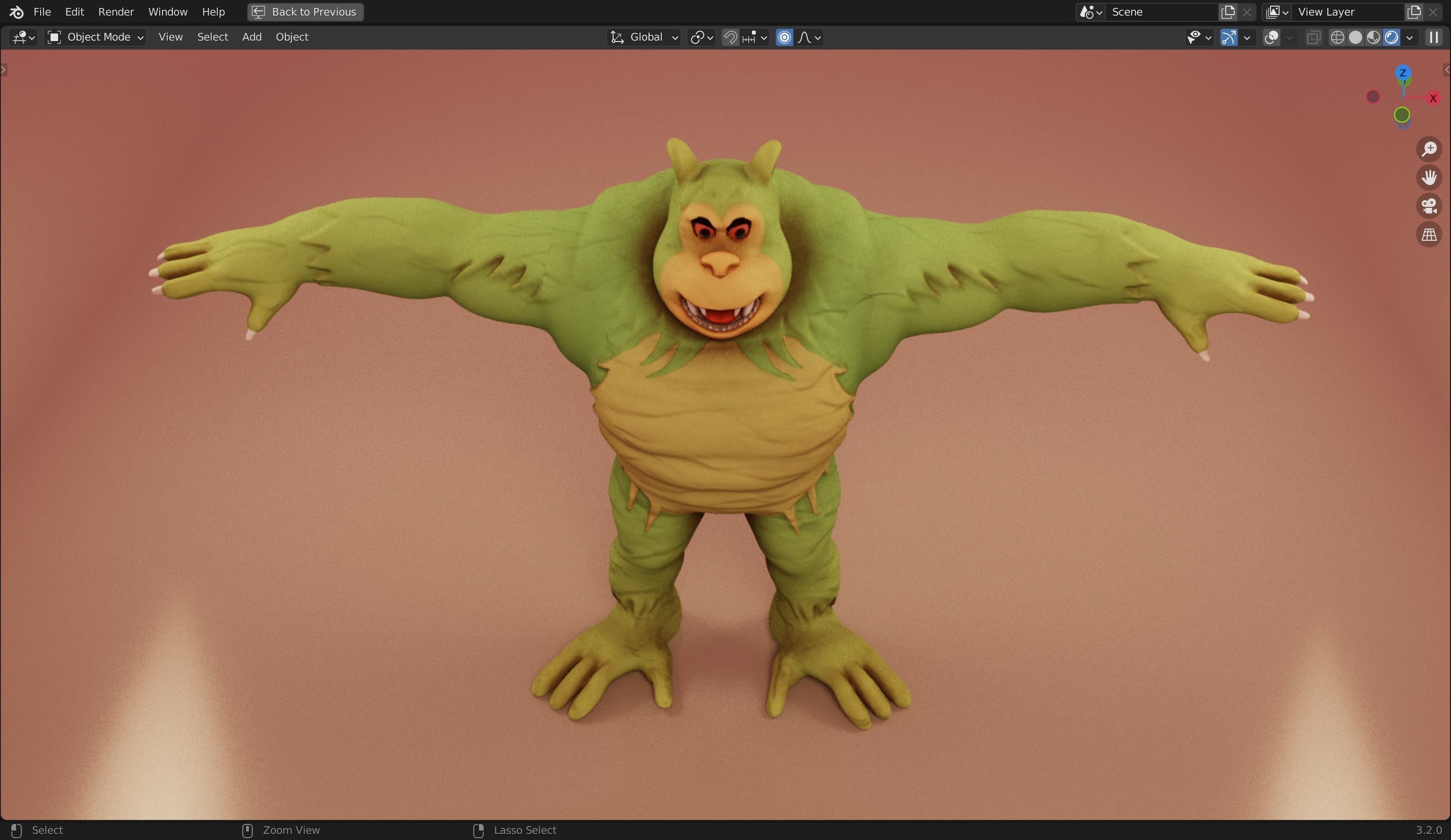1451x840 pixels.
Task: Click the 3.2.0 version label
Action: pyautogui.click(x=1428, y=830)
